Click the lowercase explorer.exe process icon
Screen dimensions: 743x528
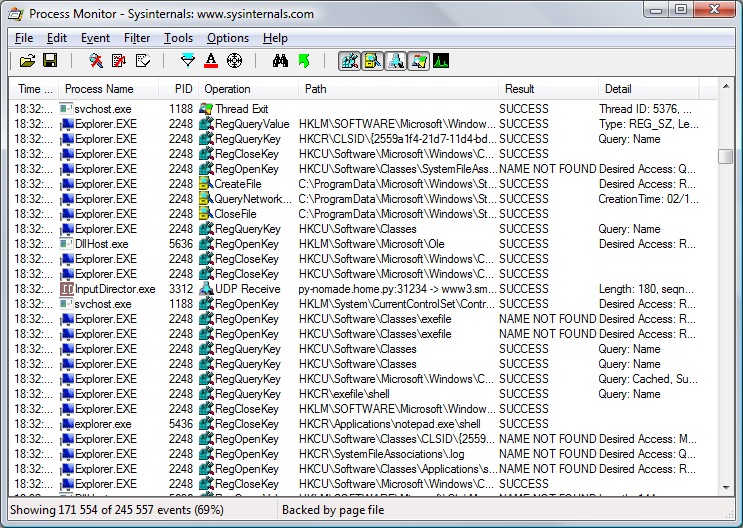(x=67, y=424)
